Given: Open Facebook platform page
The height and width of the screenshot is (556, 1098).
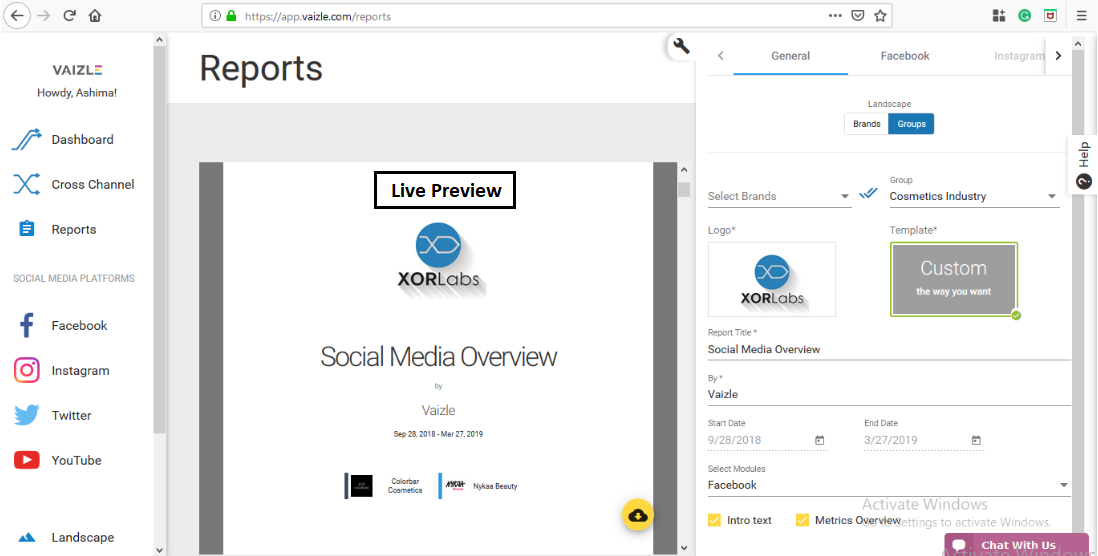Looking at the screenshot, I should (62, 326).
